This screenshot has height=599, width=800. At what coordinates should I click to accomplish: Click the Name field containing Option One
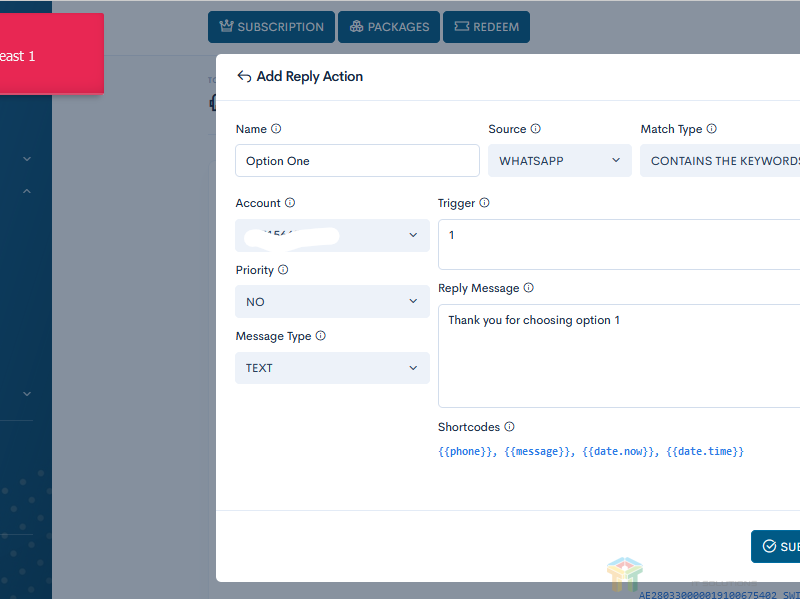tap(357, 161)
